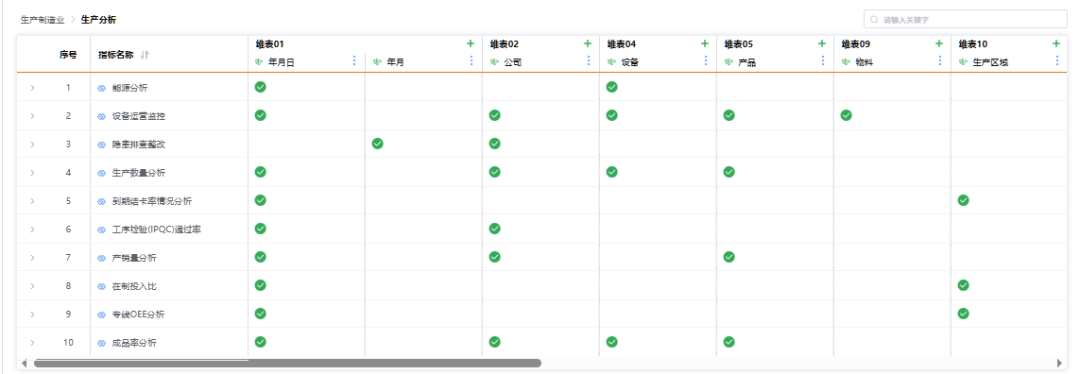1080x374 pixels.
Task: Expand row 8 在制投入比
Action: (32, 286)
